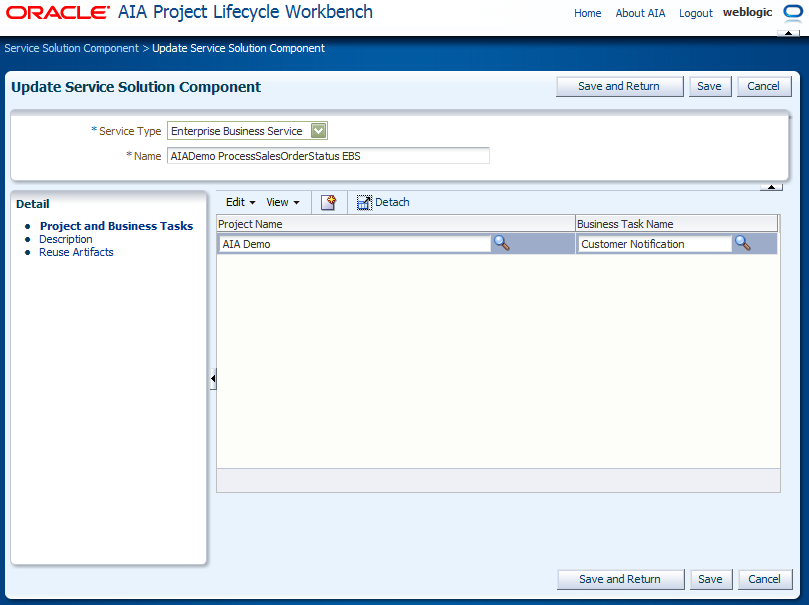Click Service Solution Component breadcrumb
Screen dimensions: 809x605
tap(72, 48)
